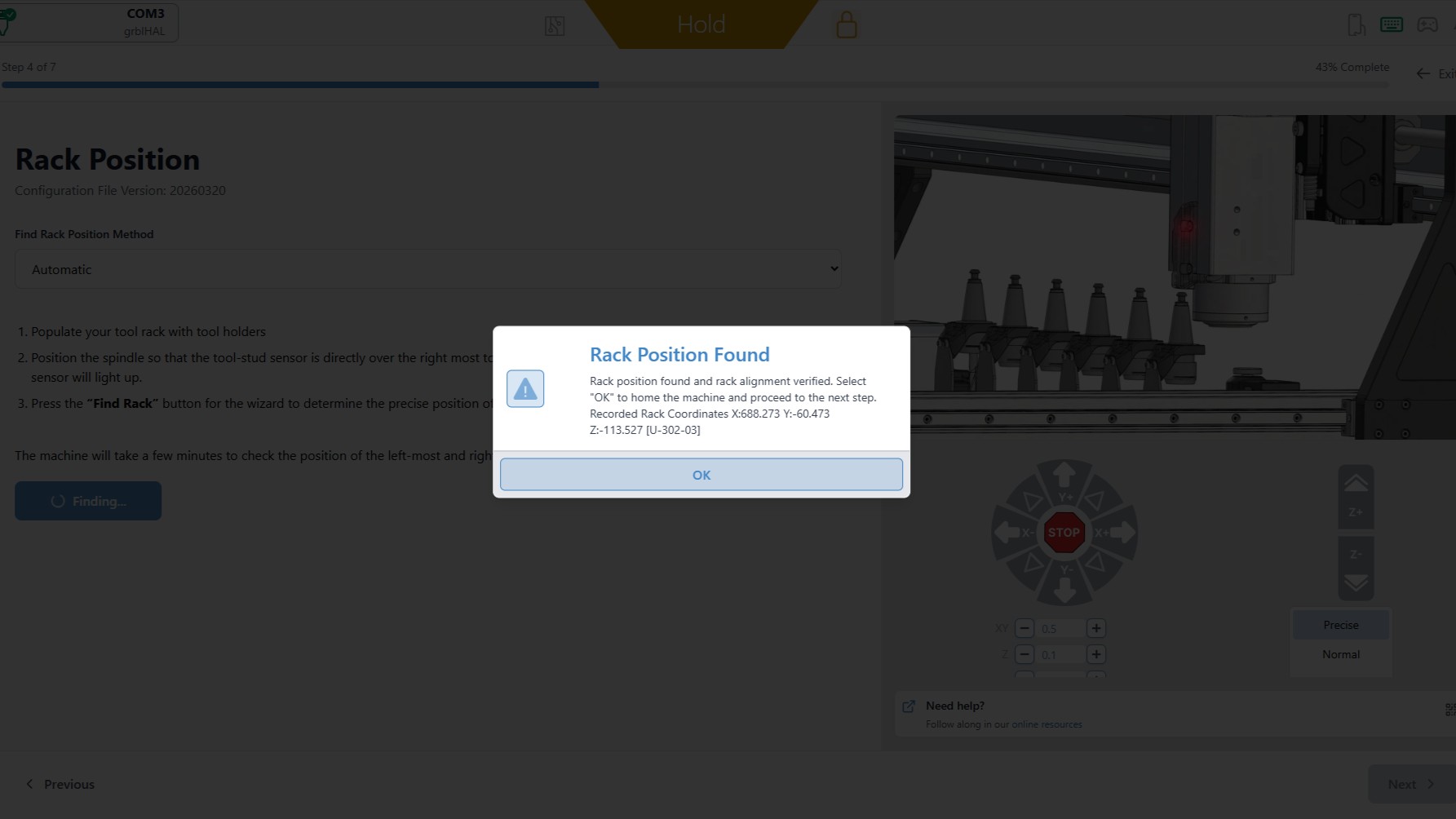Open Find Rack Position Method dropdown
1456x819 pixels.
click(x=427, y=269)
